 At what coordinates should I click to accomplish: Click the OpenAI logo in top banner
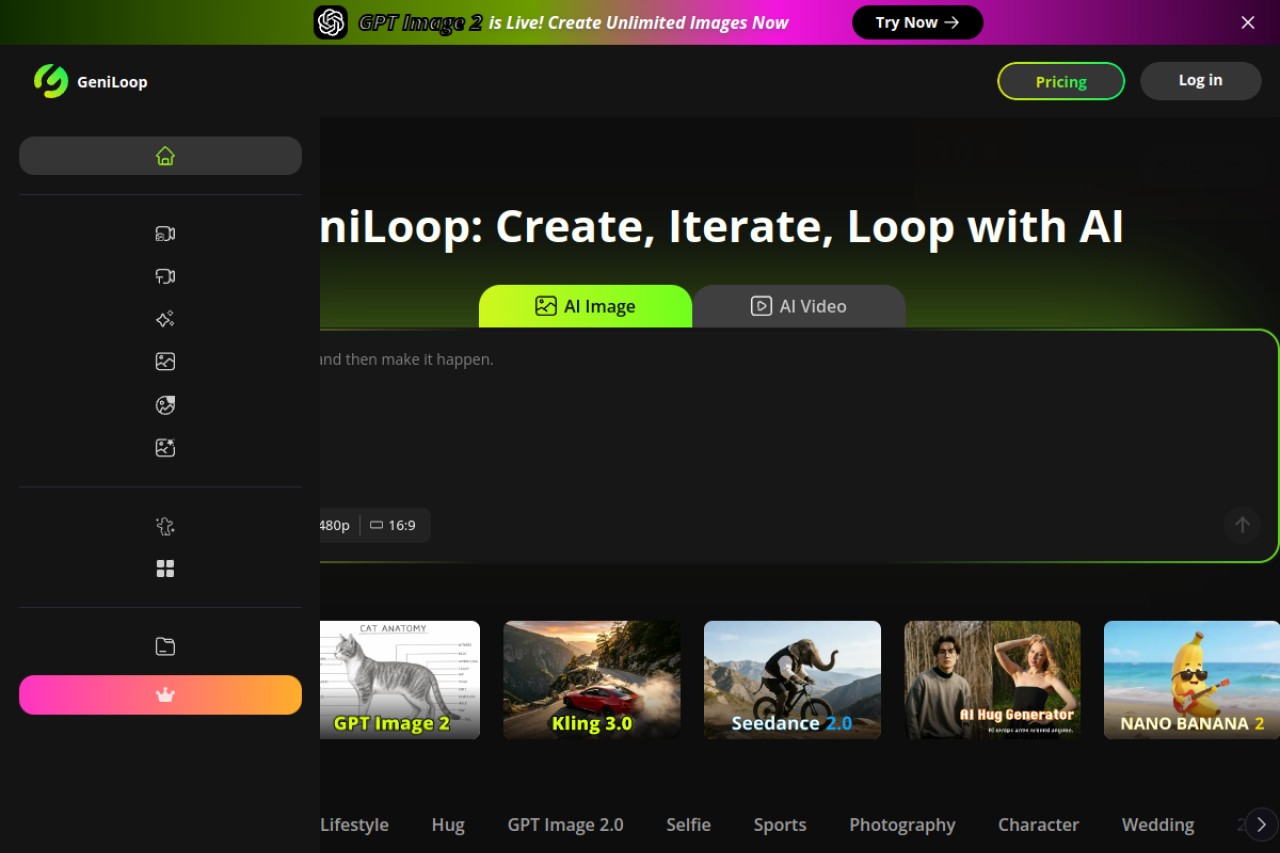(331, 22)
